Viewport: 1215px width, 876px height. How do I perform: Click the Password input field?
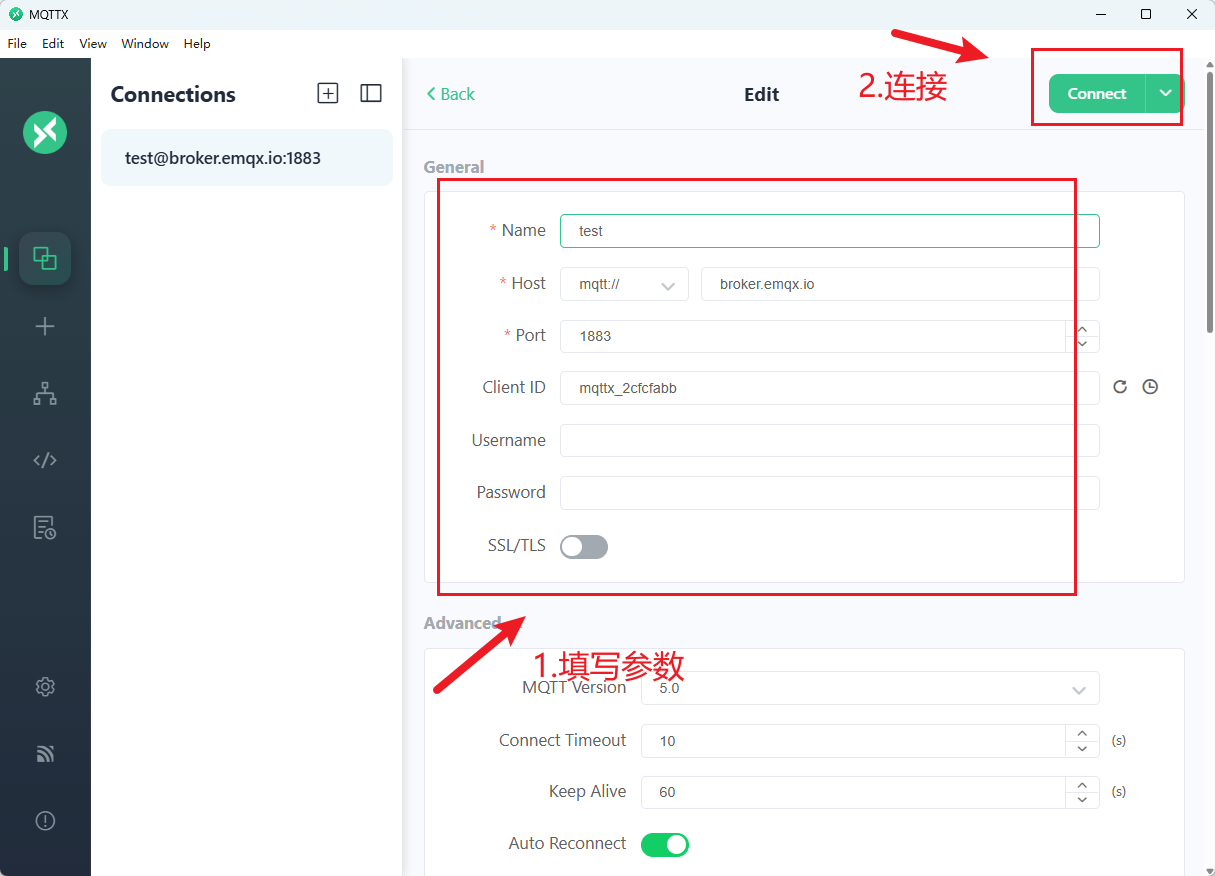click(x=830, y=493)
